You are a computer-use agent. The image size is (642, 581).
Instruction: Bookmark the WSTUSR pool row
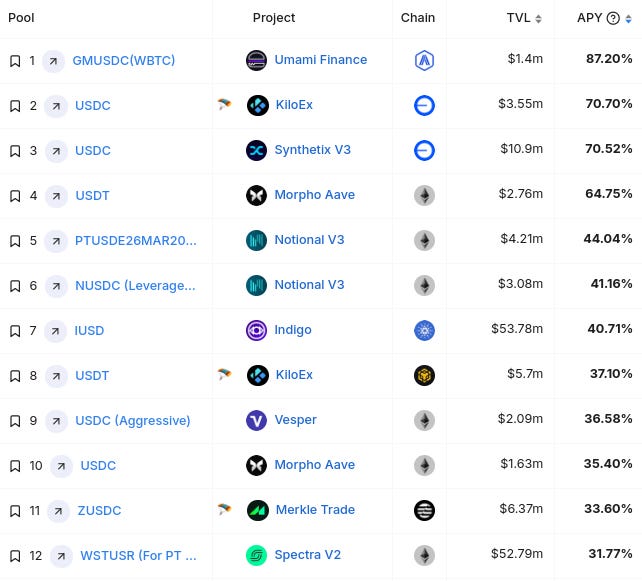pos(15,556)
